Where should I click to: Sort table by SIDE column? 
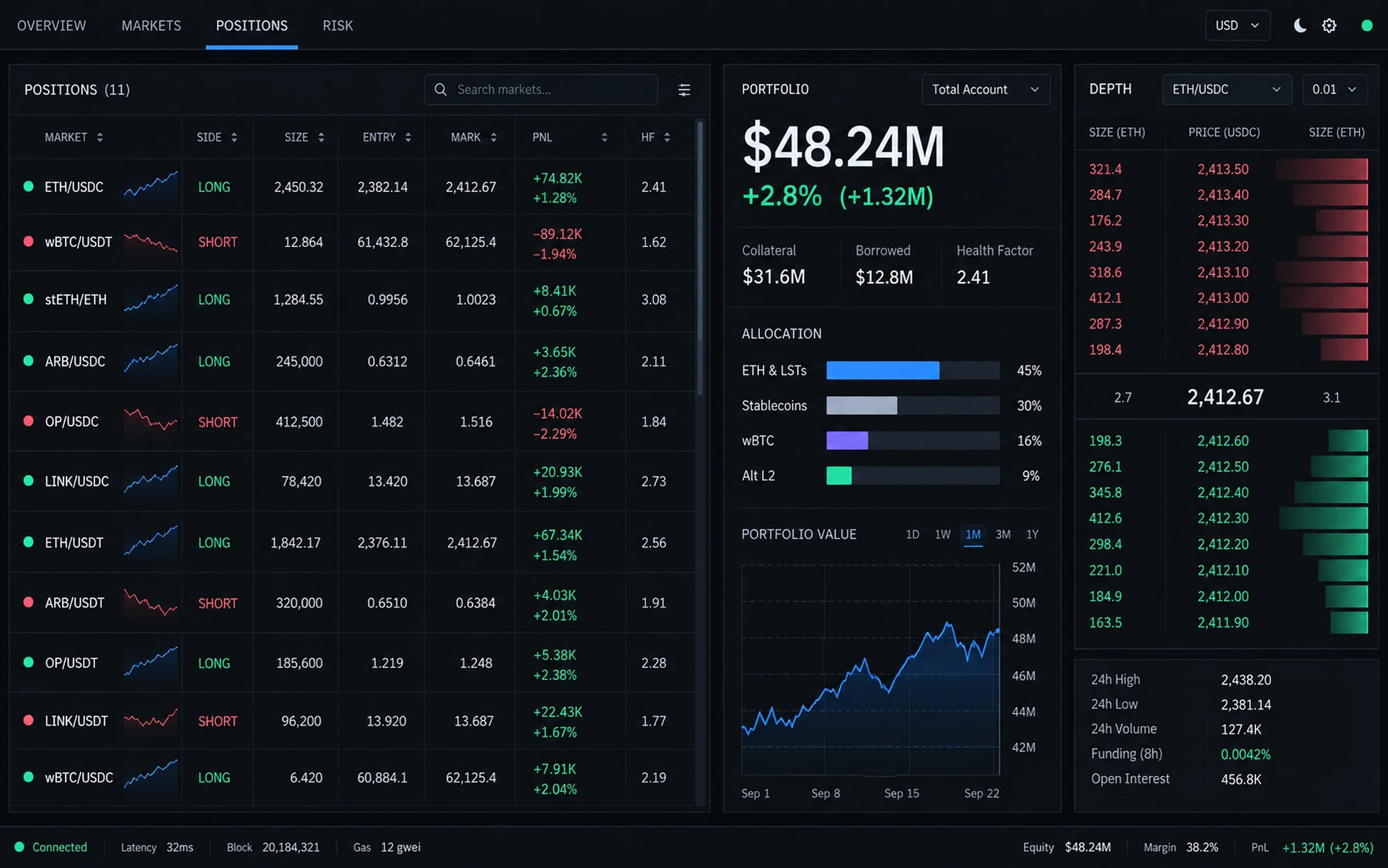tap(217, 137)
